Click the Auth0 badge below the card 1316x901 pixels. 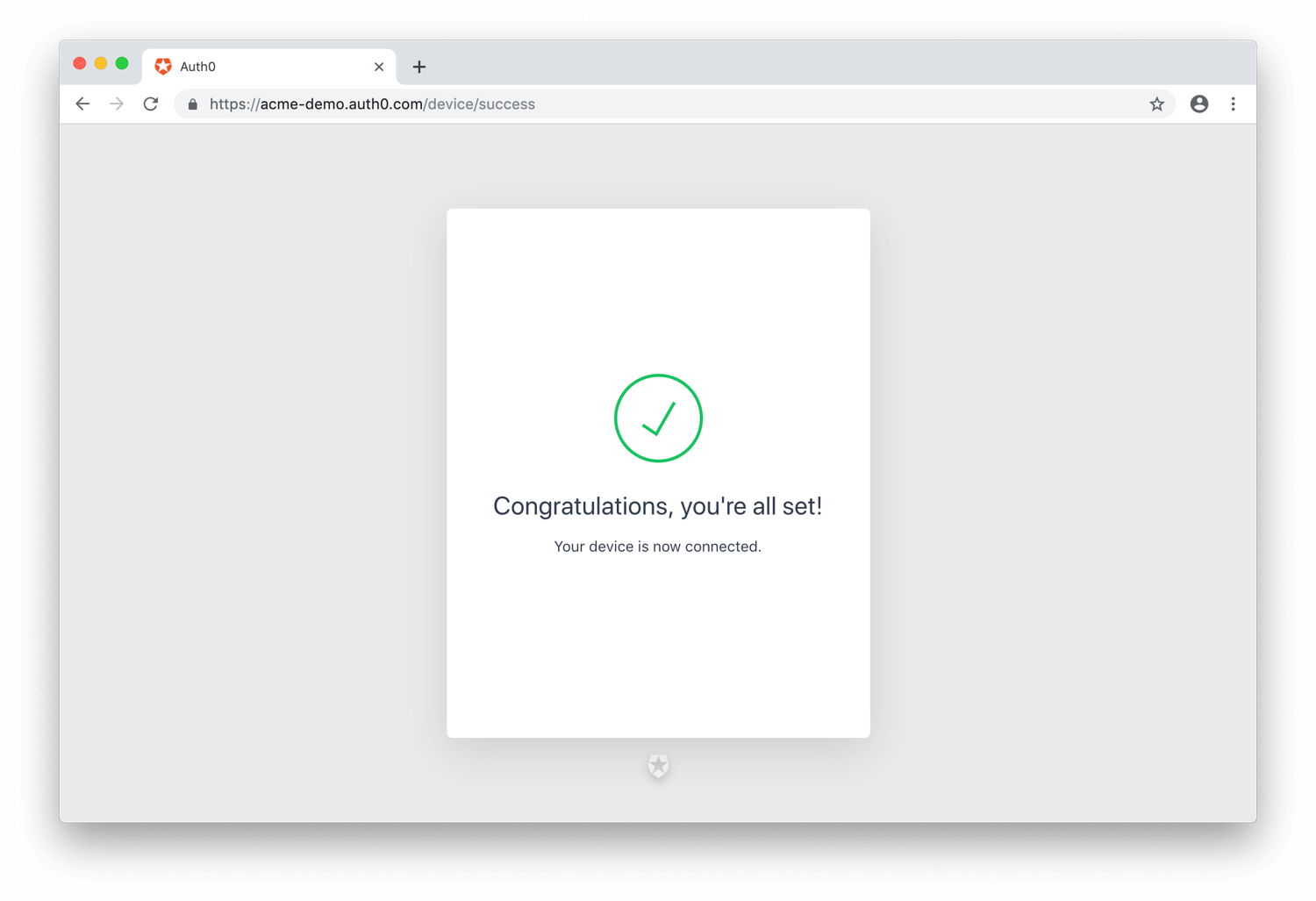tap(658, 765)
